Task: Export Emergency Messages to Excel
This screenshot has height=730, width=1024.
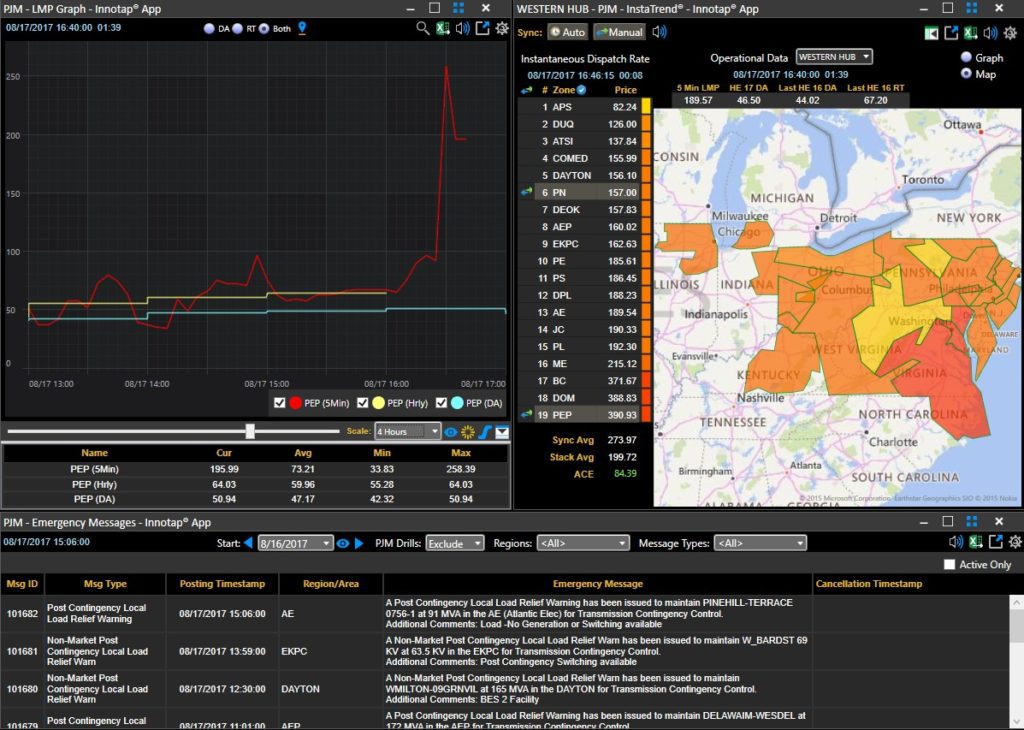Action: tap(976, 541)
